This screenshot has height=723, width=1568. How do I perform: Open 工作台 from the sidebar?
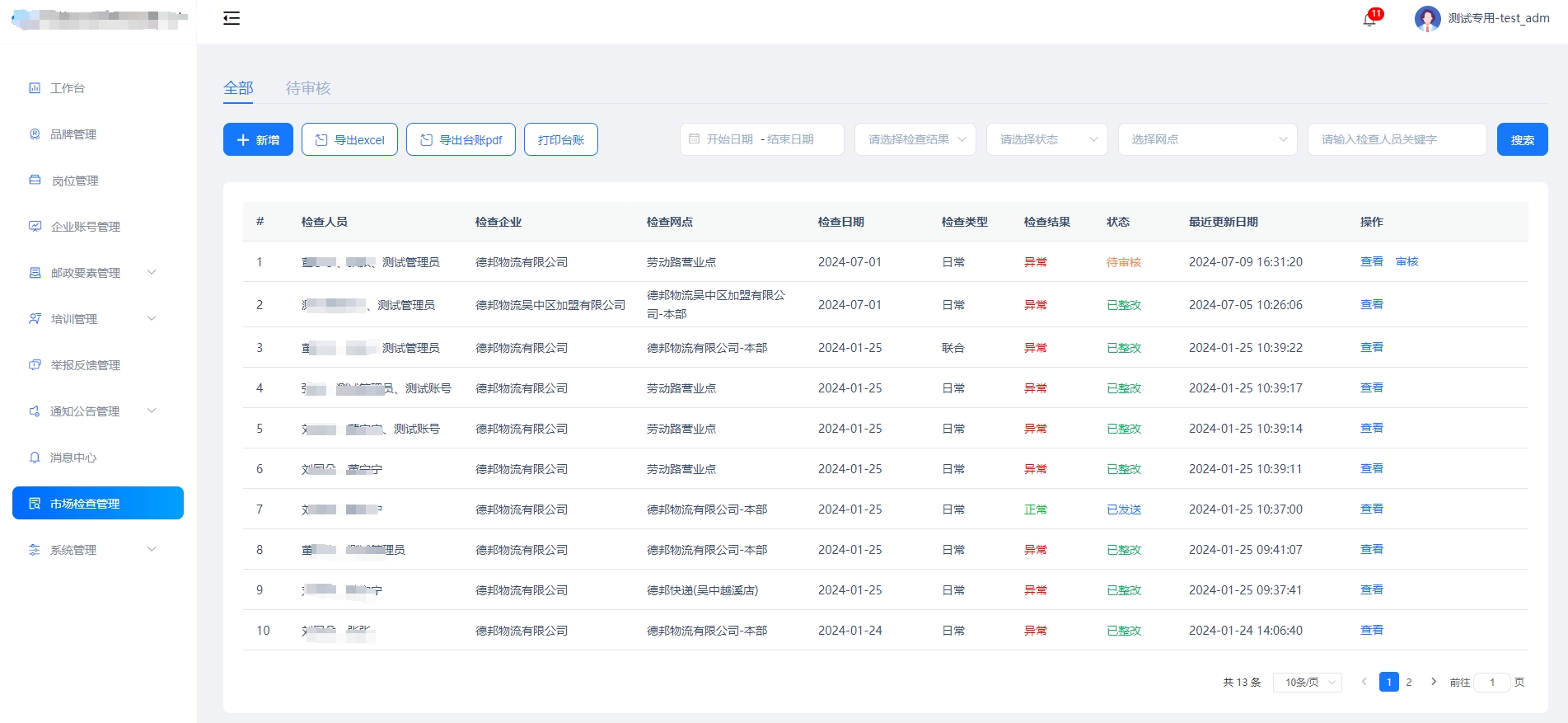(68, 88)
